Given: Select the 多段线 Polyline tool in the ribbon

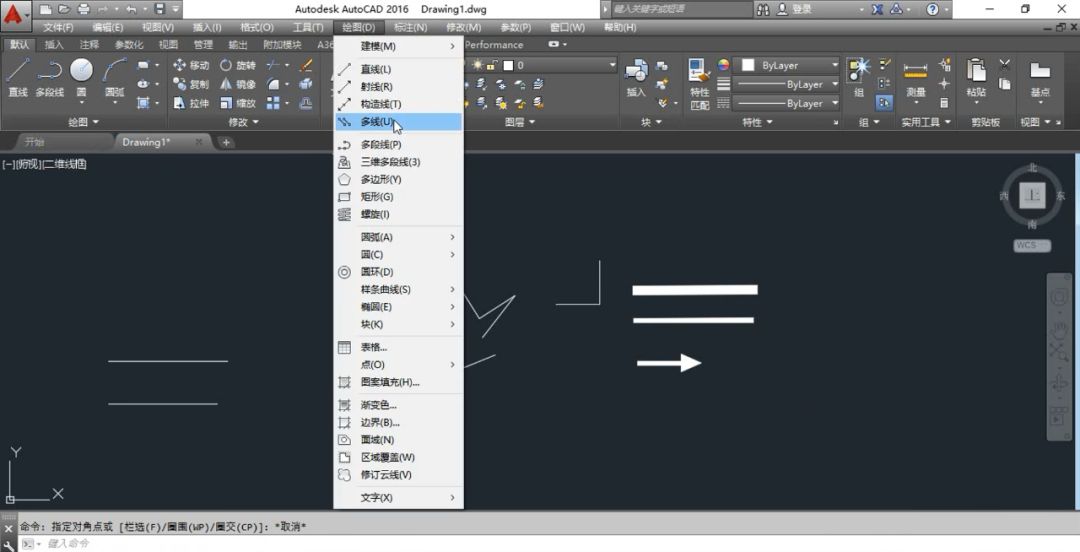Looking at the screenshot, I should 50,77.
